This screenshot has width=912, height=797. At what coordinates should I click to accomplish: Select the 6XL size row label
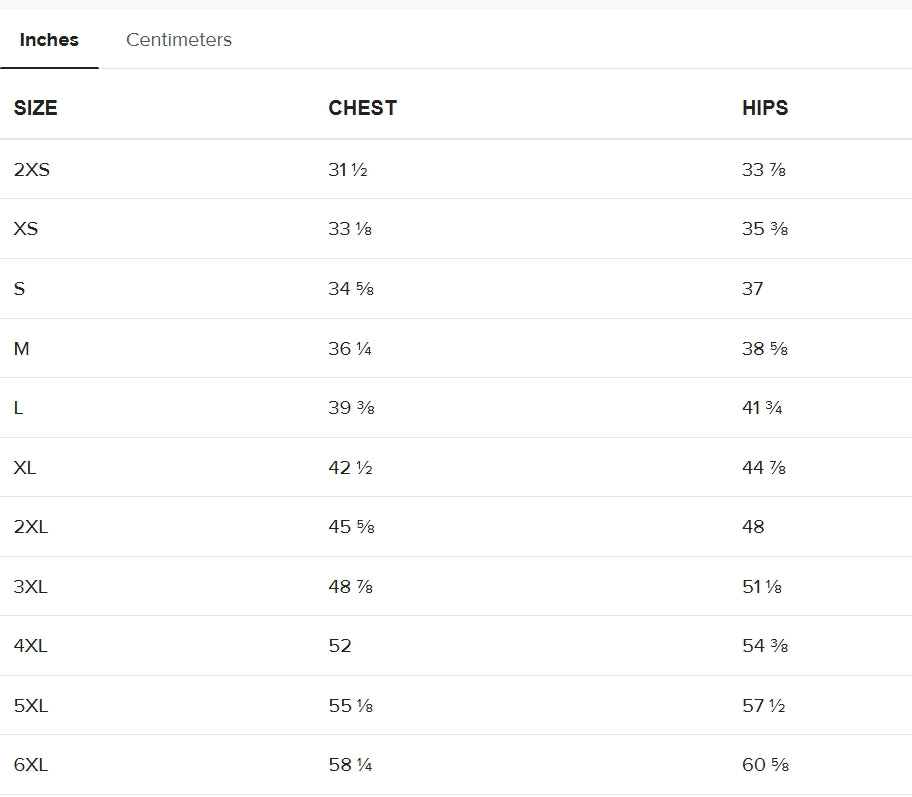click(x=31, y=764)
